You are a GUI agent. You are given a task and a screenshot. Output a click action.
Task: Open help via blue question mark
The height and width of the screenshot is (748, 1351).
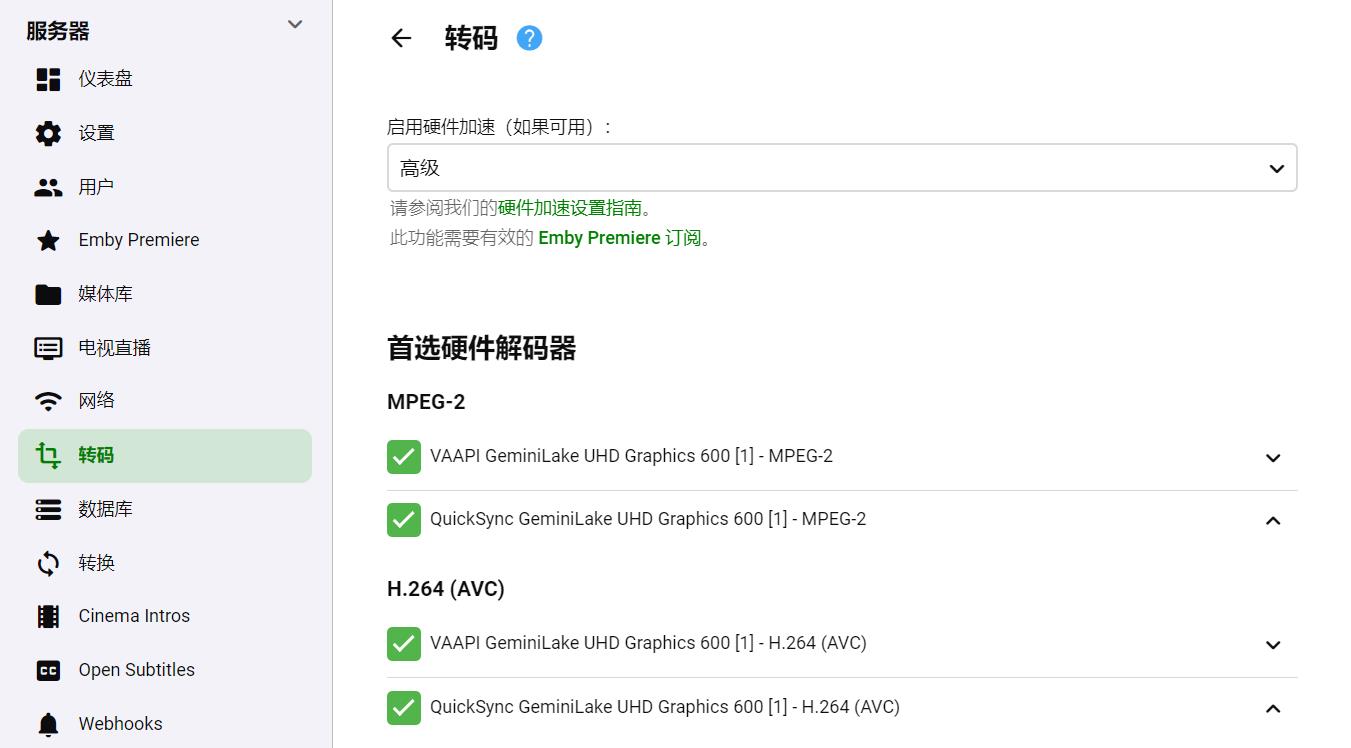pyautogui.click(x=529, y=38)
